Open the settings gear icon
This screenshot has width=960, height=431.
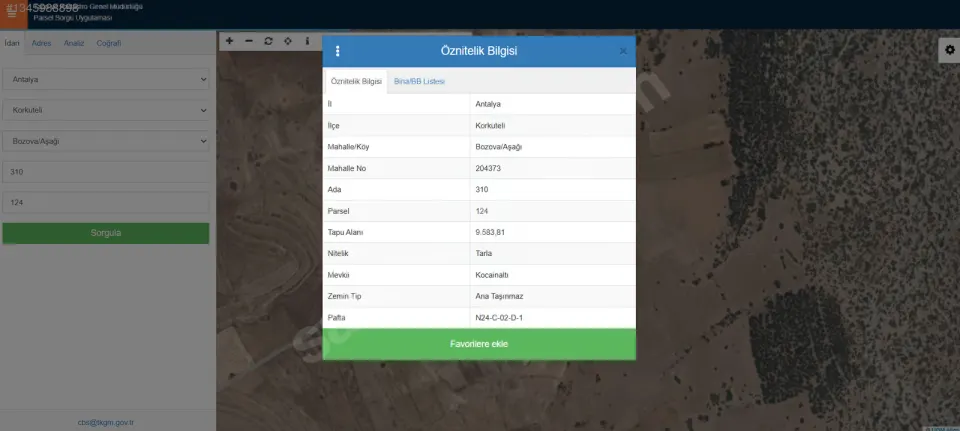pos(950,50)
